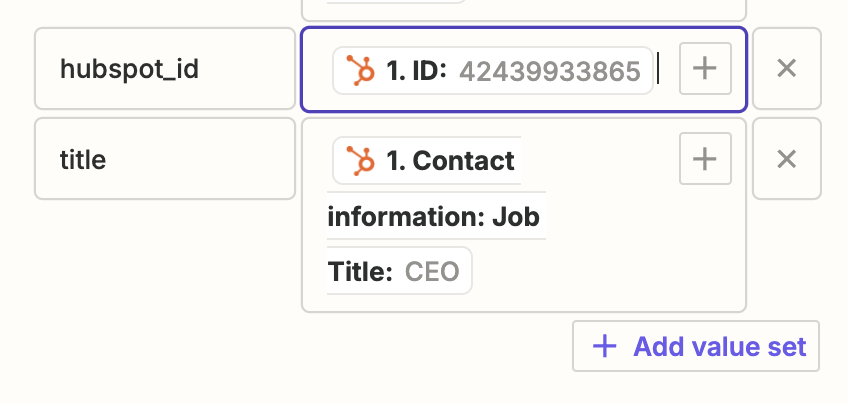848x404 pixels.
Task: Select the title key field
Action: 165,158
